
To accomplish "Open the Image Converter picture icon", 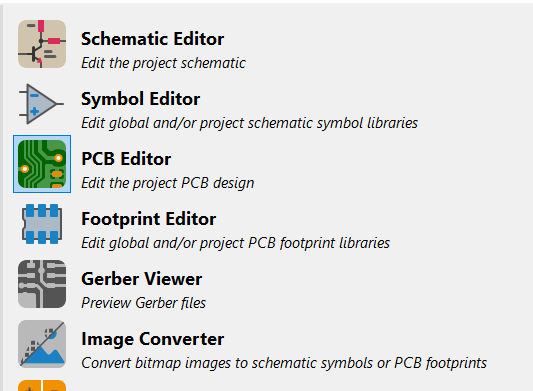I will (42, 344).
